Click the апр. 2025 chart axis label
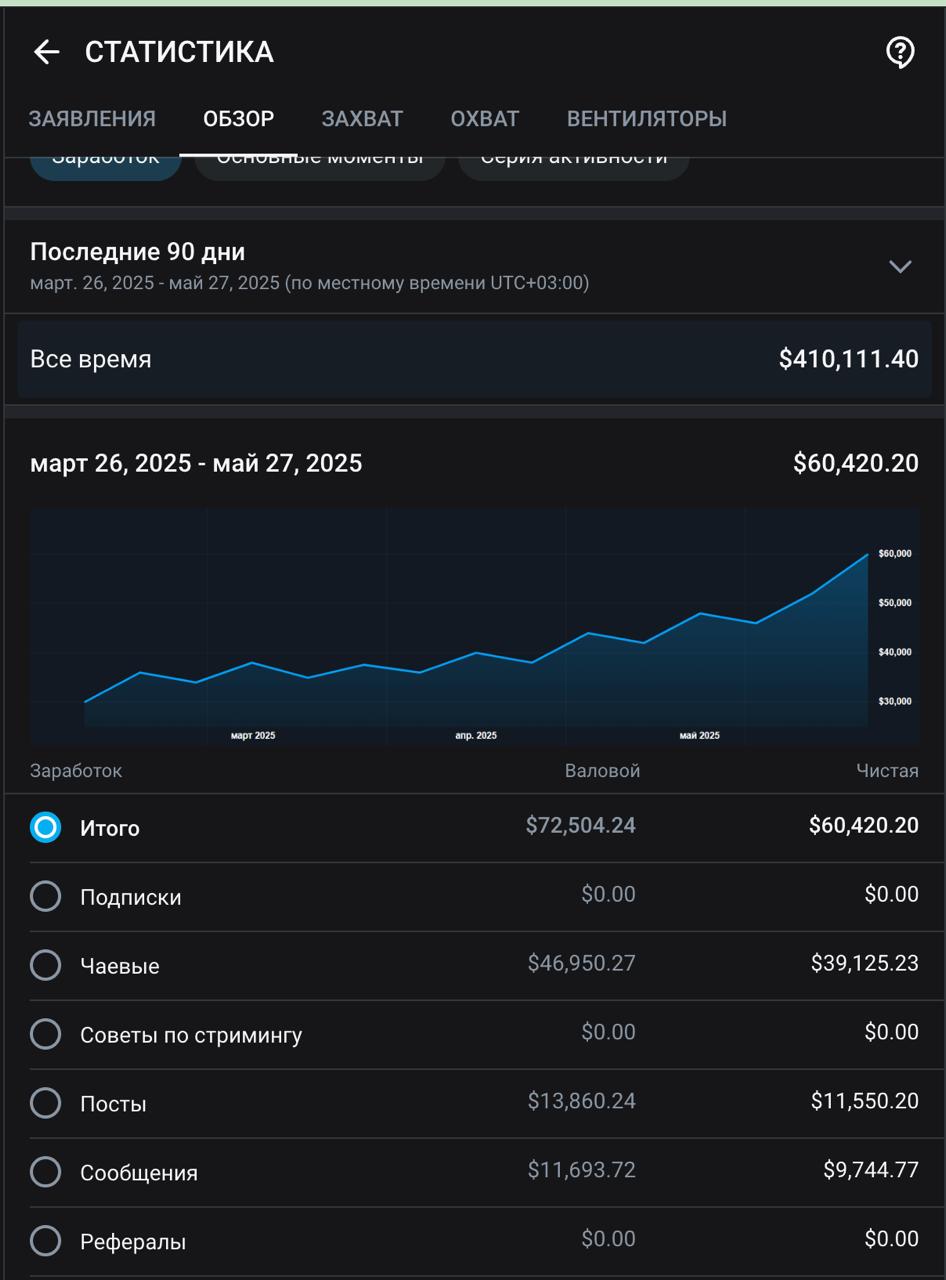This screenshot has width=946, height=1280. (476, 735)
